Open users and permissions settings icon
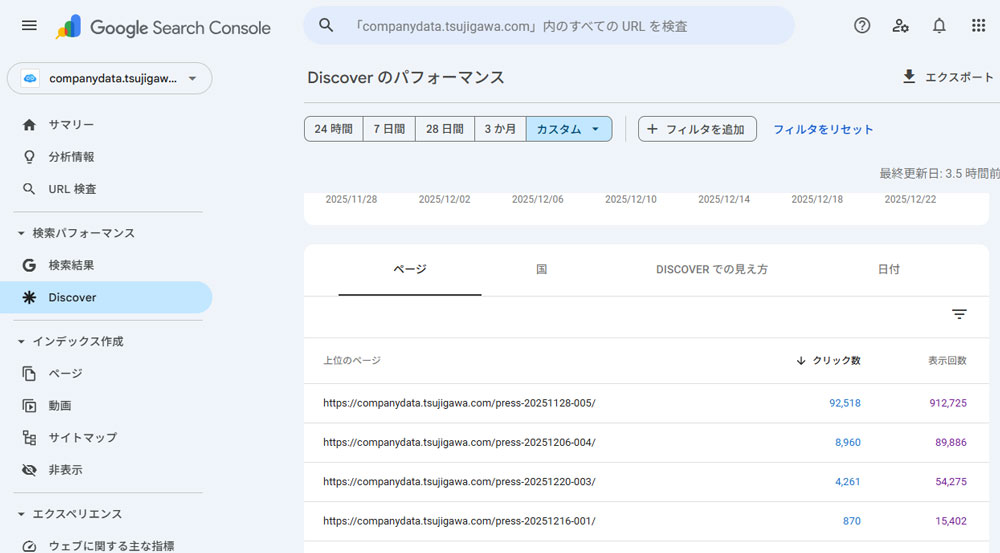The width and height of the screenshot is (1000, 553). click(x=901, y=26)
